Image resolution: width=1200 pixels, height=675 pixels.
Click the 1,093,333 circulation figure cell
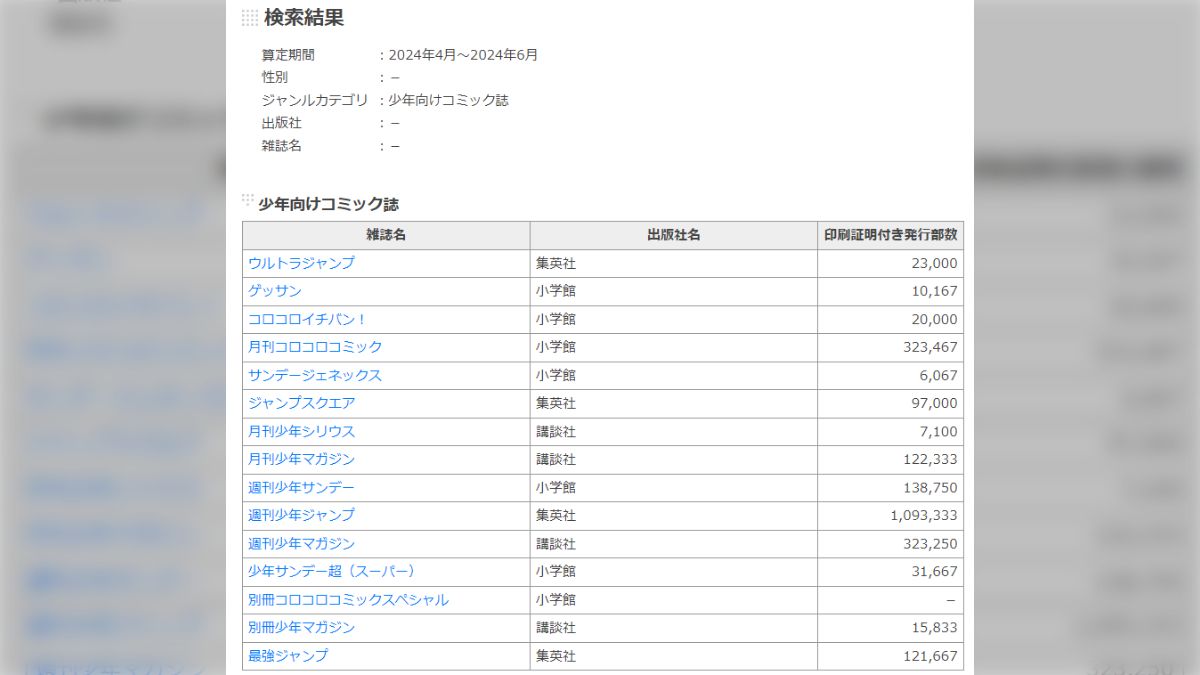[923, 516]
